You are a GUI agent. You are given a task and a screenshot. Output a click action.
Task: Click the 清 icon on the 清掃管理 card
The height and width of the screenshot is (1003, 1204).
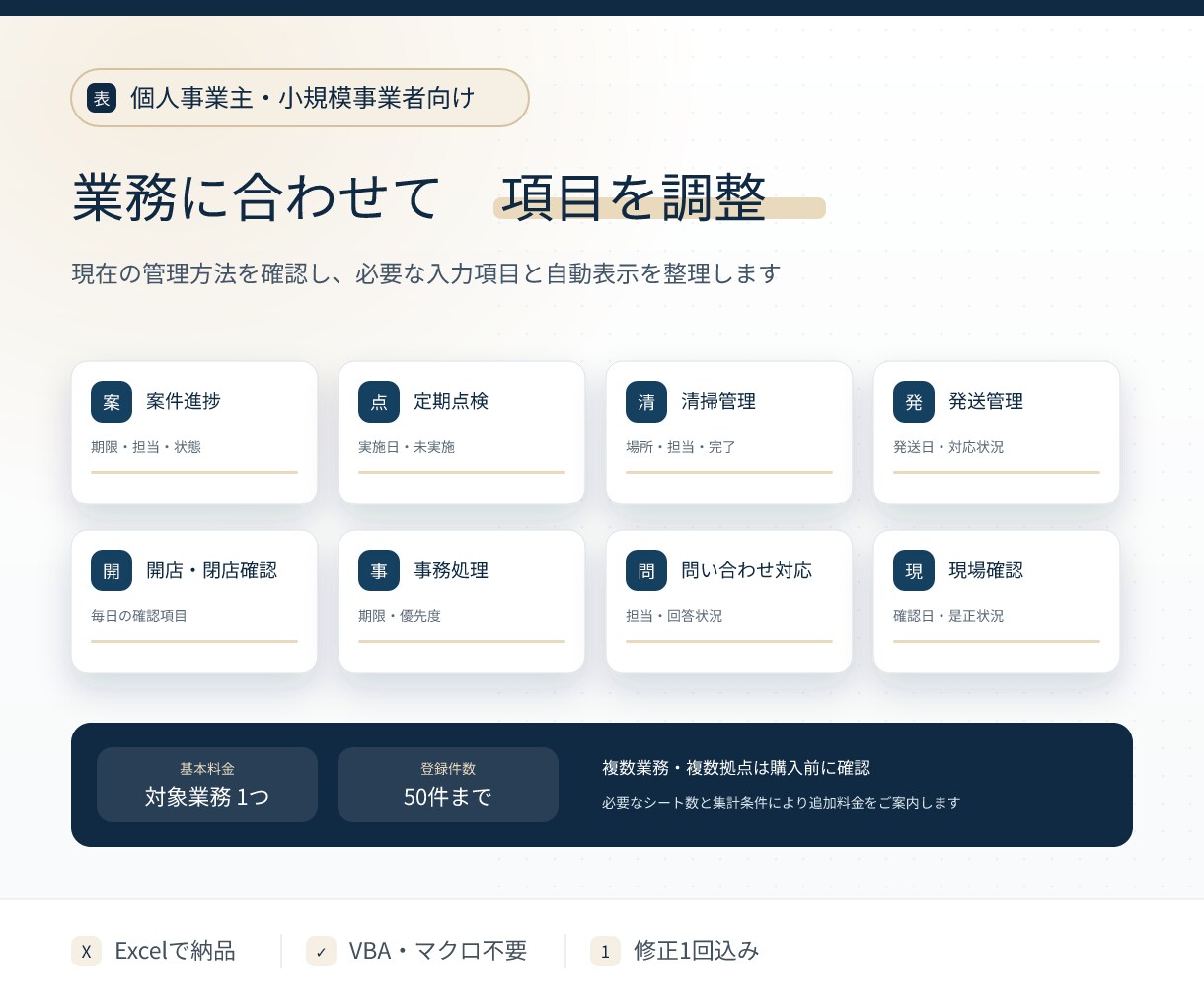[646, 402]
